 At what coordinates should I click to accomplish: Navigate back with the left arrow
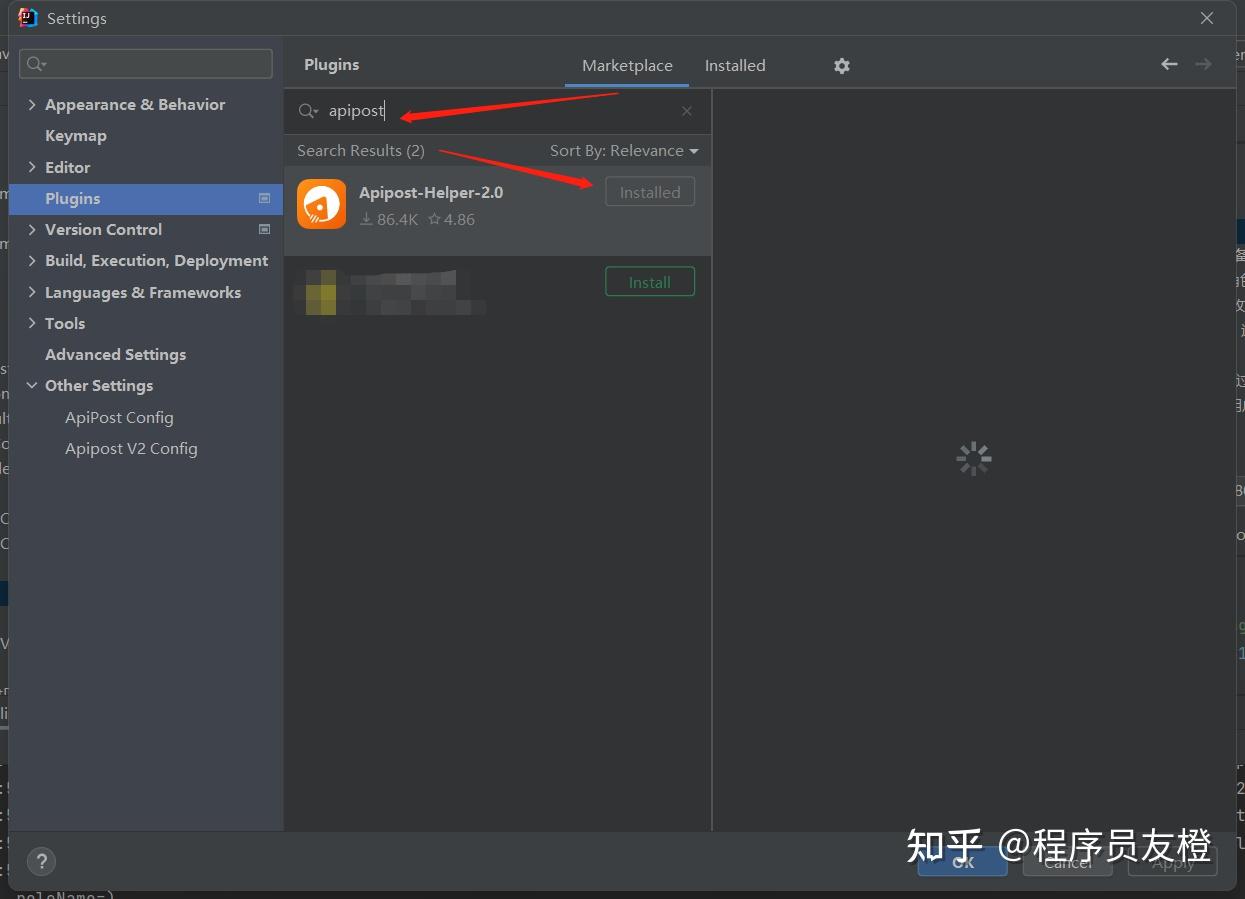1169,64
